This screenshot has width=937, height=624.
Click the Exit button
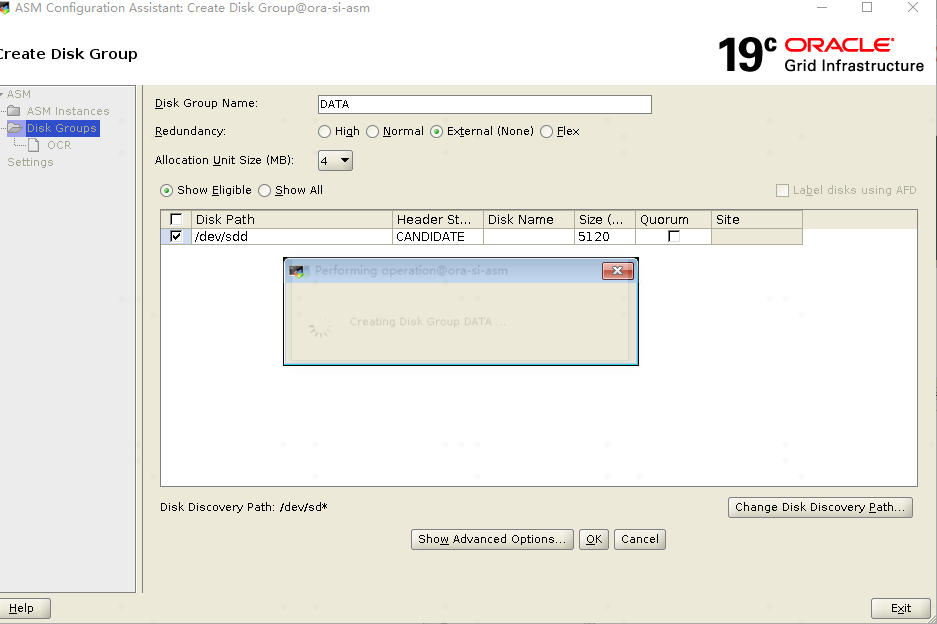[x=901, y=608]
